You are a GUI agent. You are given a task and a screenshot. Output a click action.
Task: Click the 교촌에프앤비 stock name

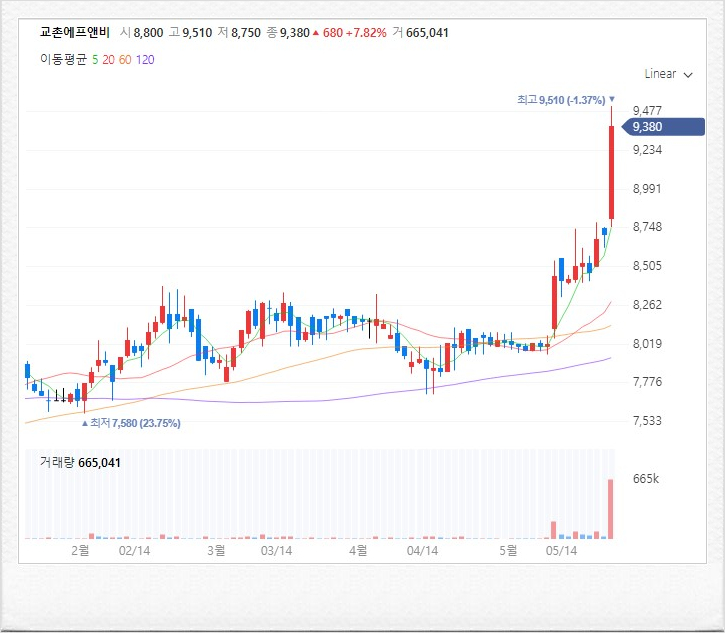pyautogui.click(x=75, y=32)
